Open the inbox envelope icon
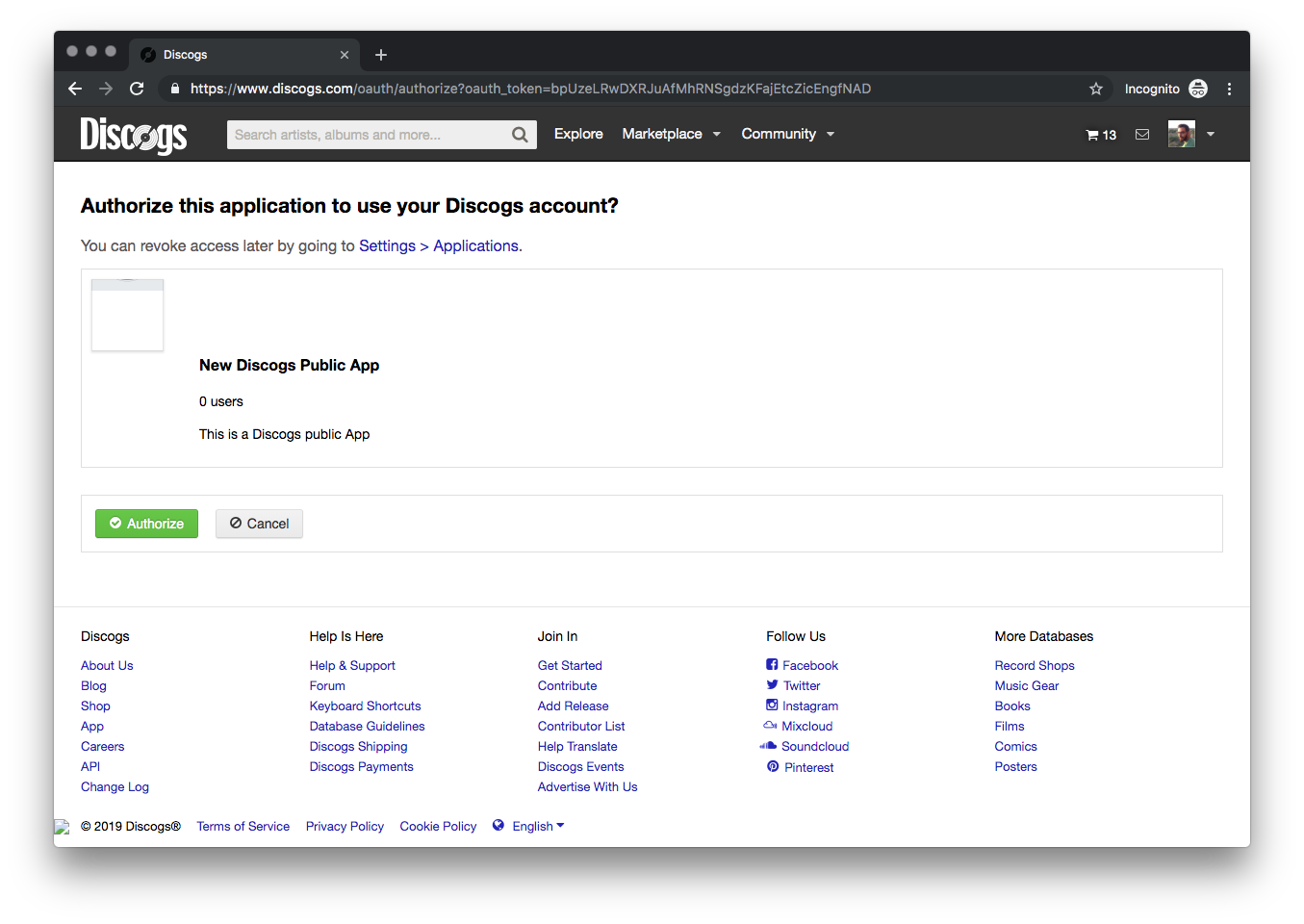The height and width of the screenshot is (924, 1304). 1142,135
